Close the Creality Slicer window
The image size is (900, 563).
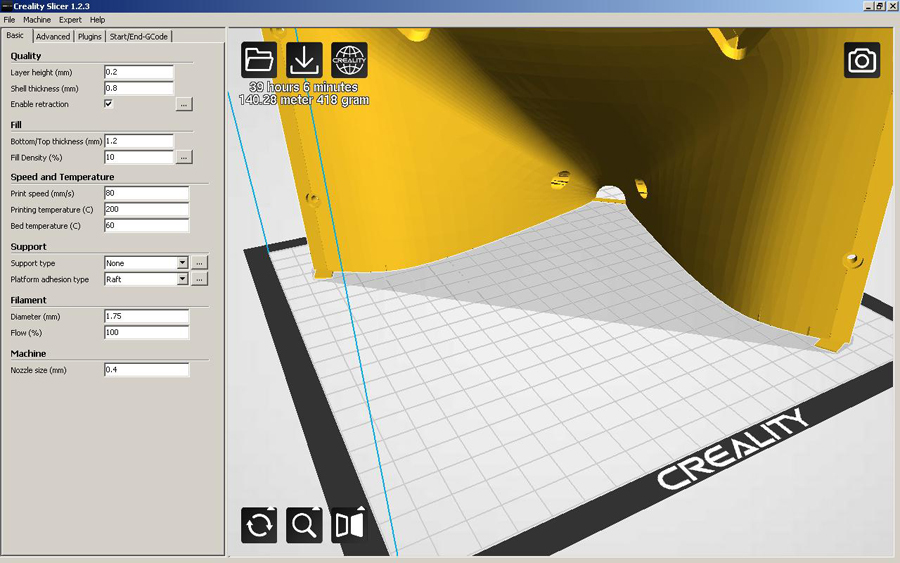click(893, 6)
